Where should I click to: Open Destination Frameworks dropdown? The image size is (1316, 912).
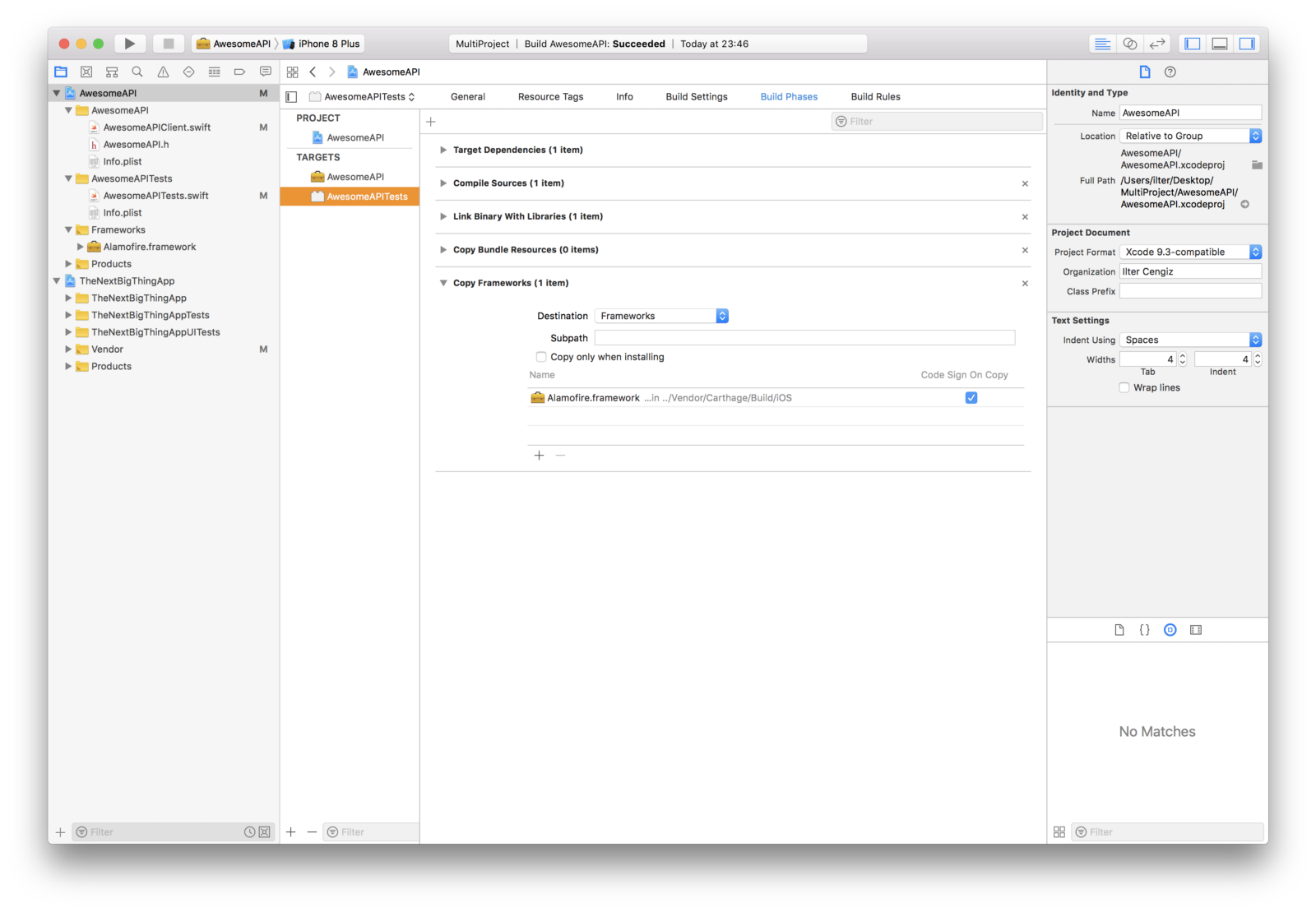point(661,316)
